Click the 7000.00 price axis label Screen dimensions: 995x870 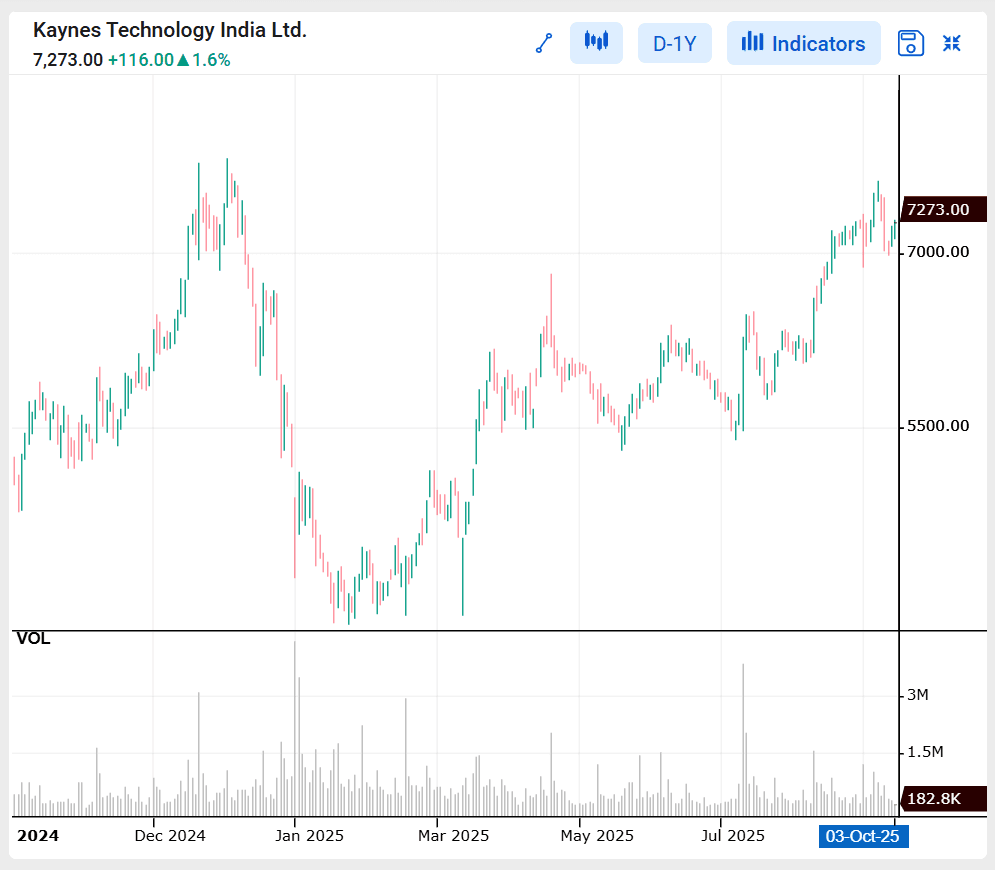coord(938,252)
